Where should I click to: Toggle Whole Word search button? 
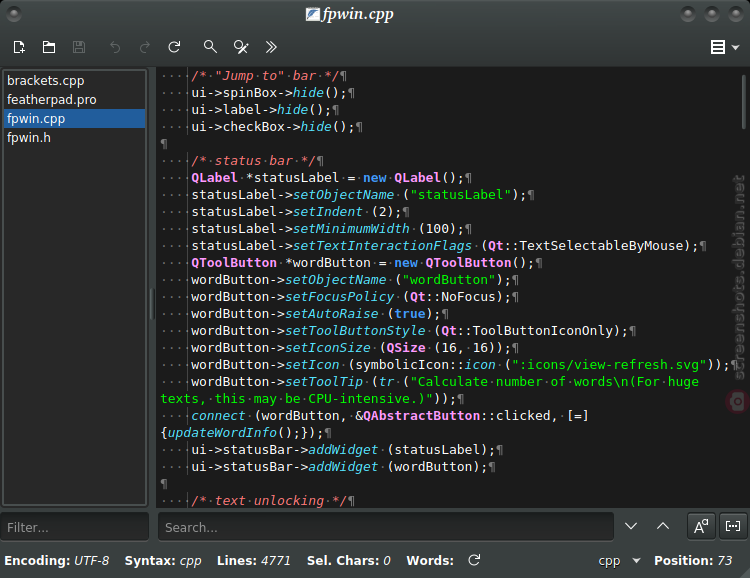[733, 526]
